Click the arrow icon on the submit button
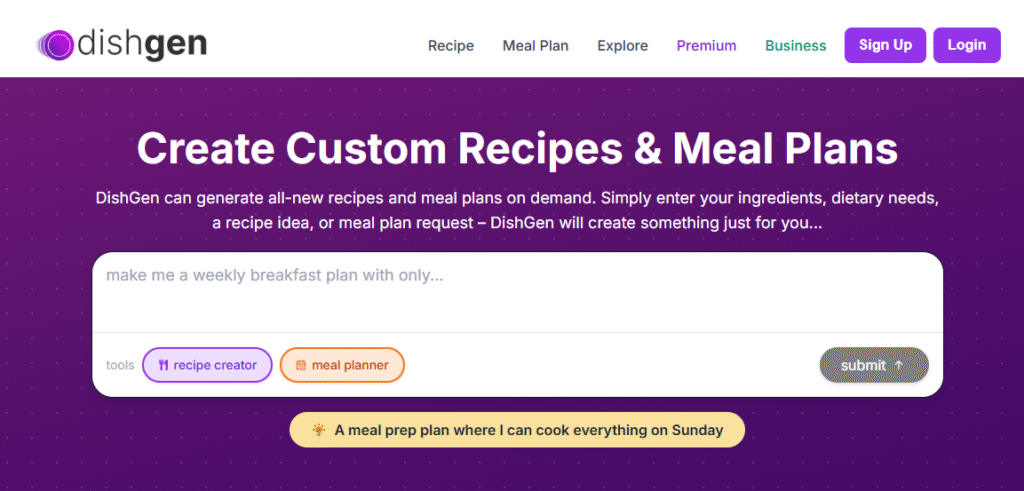 click(x=898, y=365)
